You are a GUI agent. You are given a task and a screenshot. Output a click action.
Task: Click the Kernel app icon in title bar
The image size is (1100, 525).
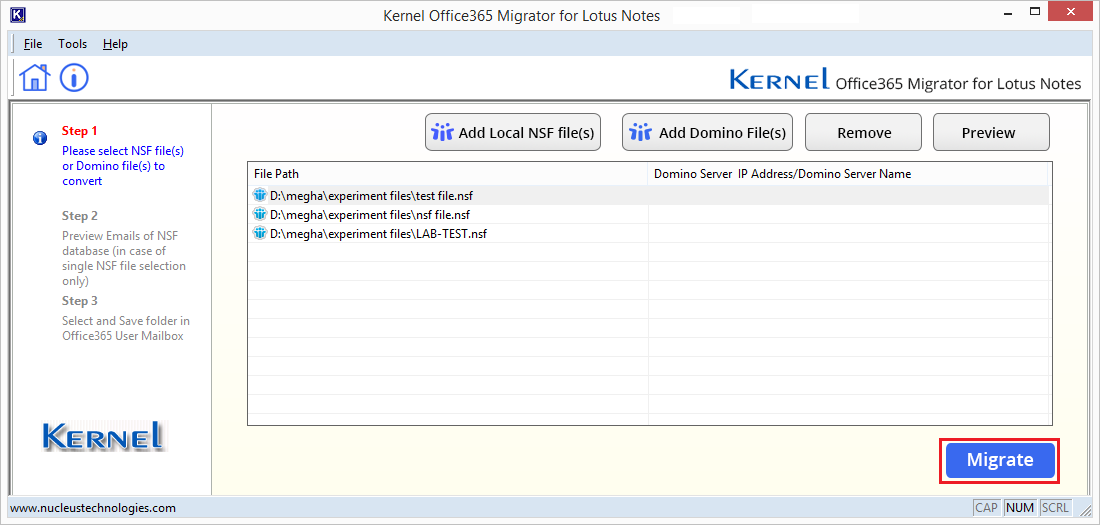point(19,15)
